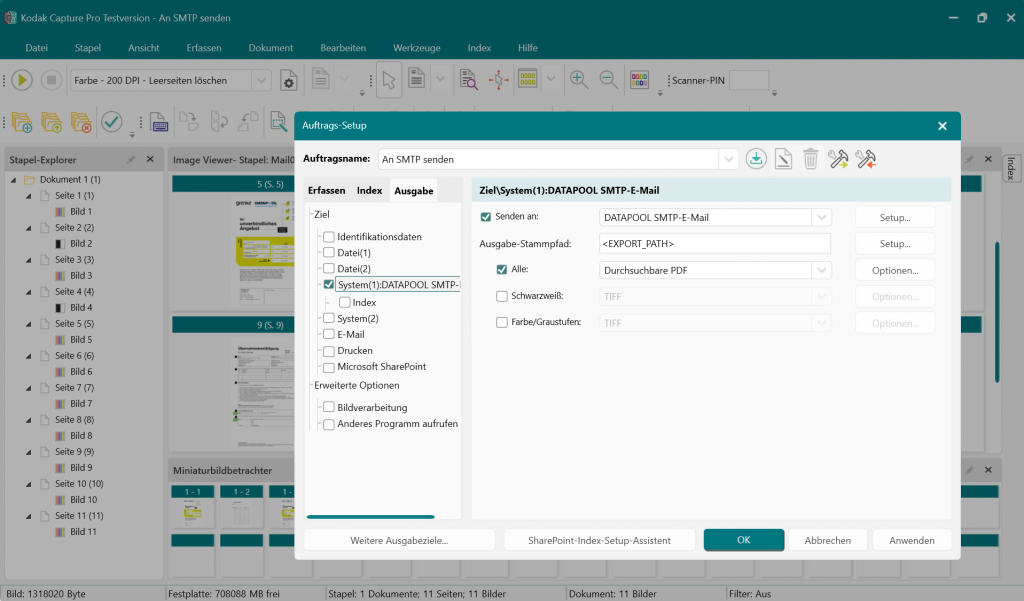Viewport: 1024px width, 601px height.
Task: Click Optionen... beside Durchsuchbare PDF
Action: coord(895,270)
